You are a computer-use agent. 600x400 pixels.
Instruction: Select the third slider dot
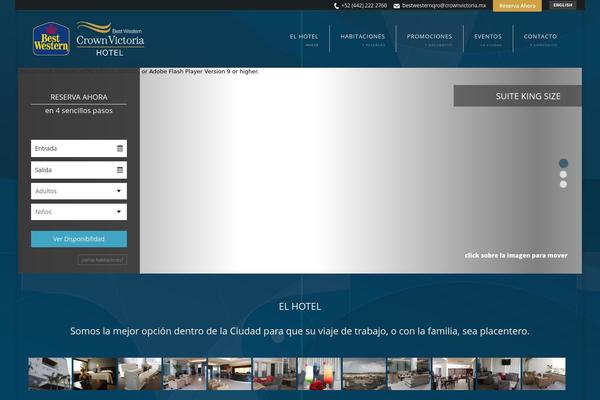click(563, 184)
